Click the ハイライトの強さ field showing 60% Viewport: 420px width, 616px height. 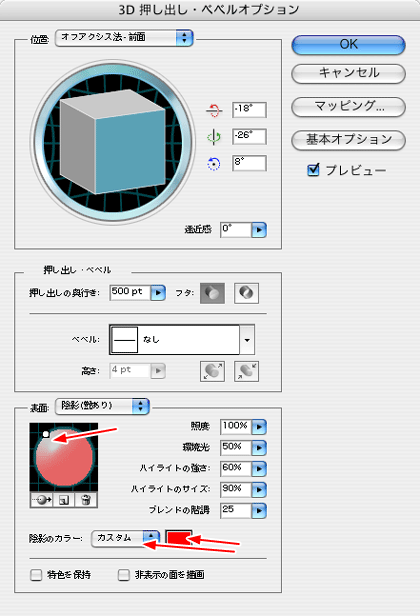tap(236, 468)
